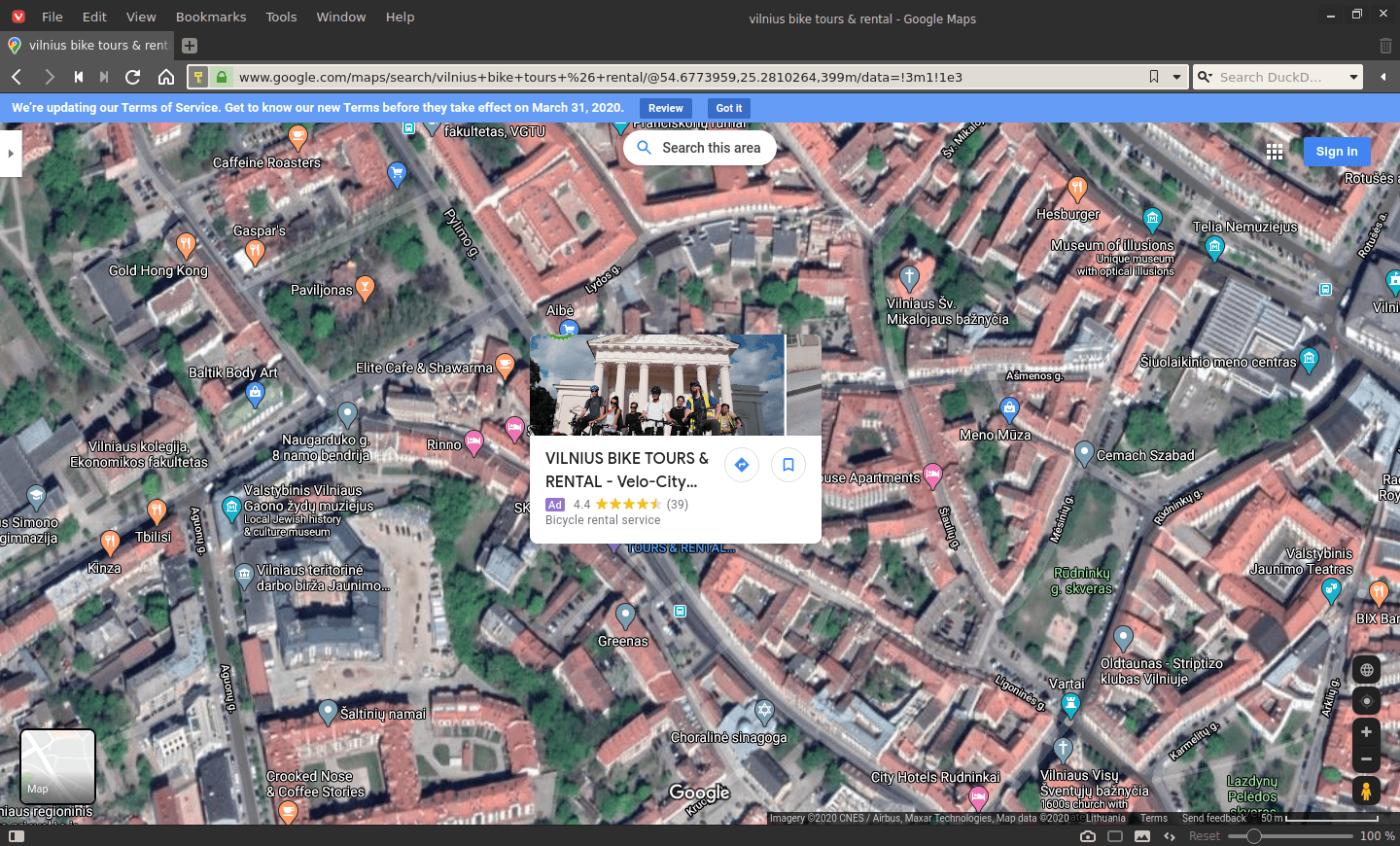Open the address bar history dropdown
Image resolution: width=1400 pixels, height=846 pixels.
tap(1176, 77)
